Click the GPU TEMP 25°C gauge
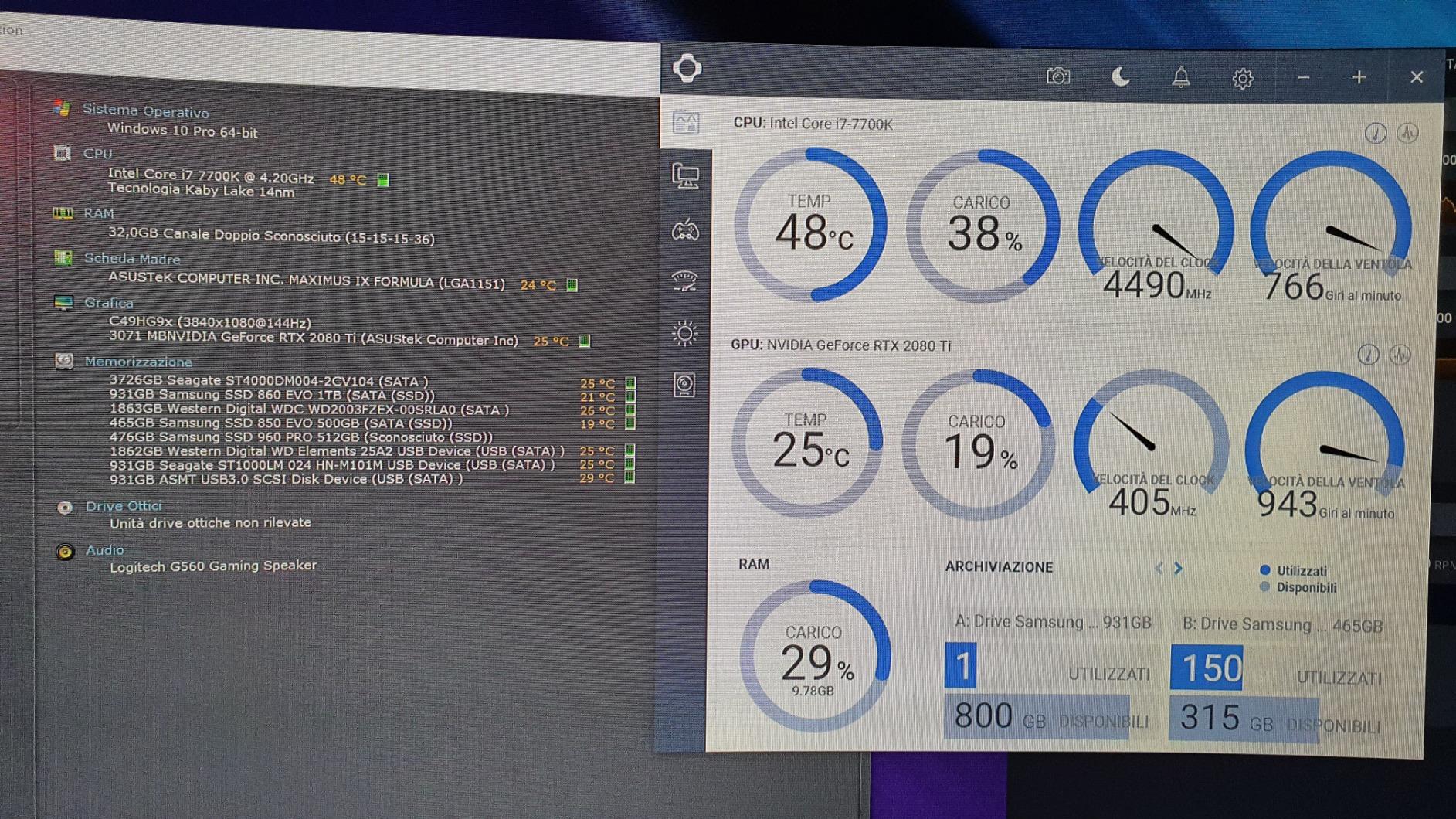Screen dimensions: 1456x819 [x=808, y=443]
